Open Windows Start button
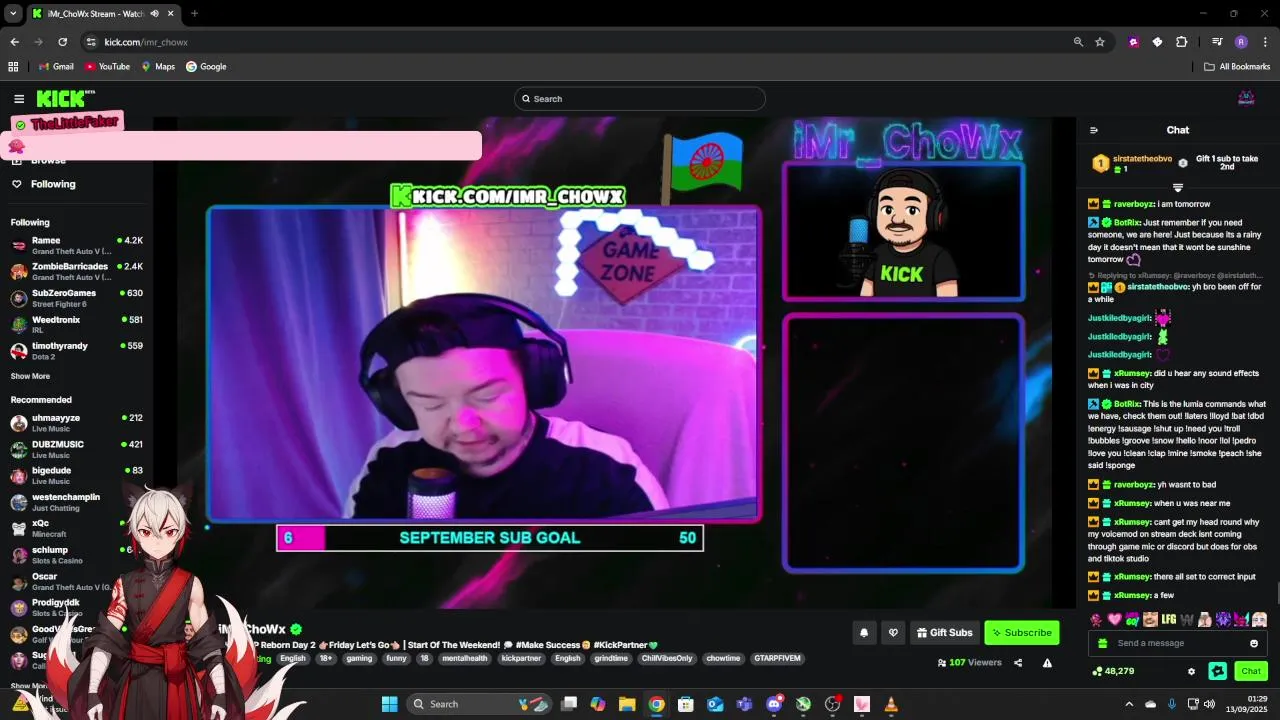Viewport: 1280px width, 720px height. pos(389,704)
